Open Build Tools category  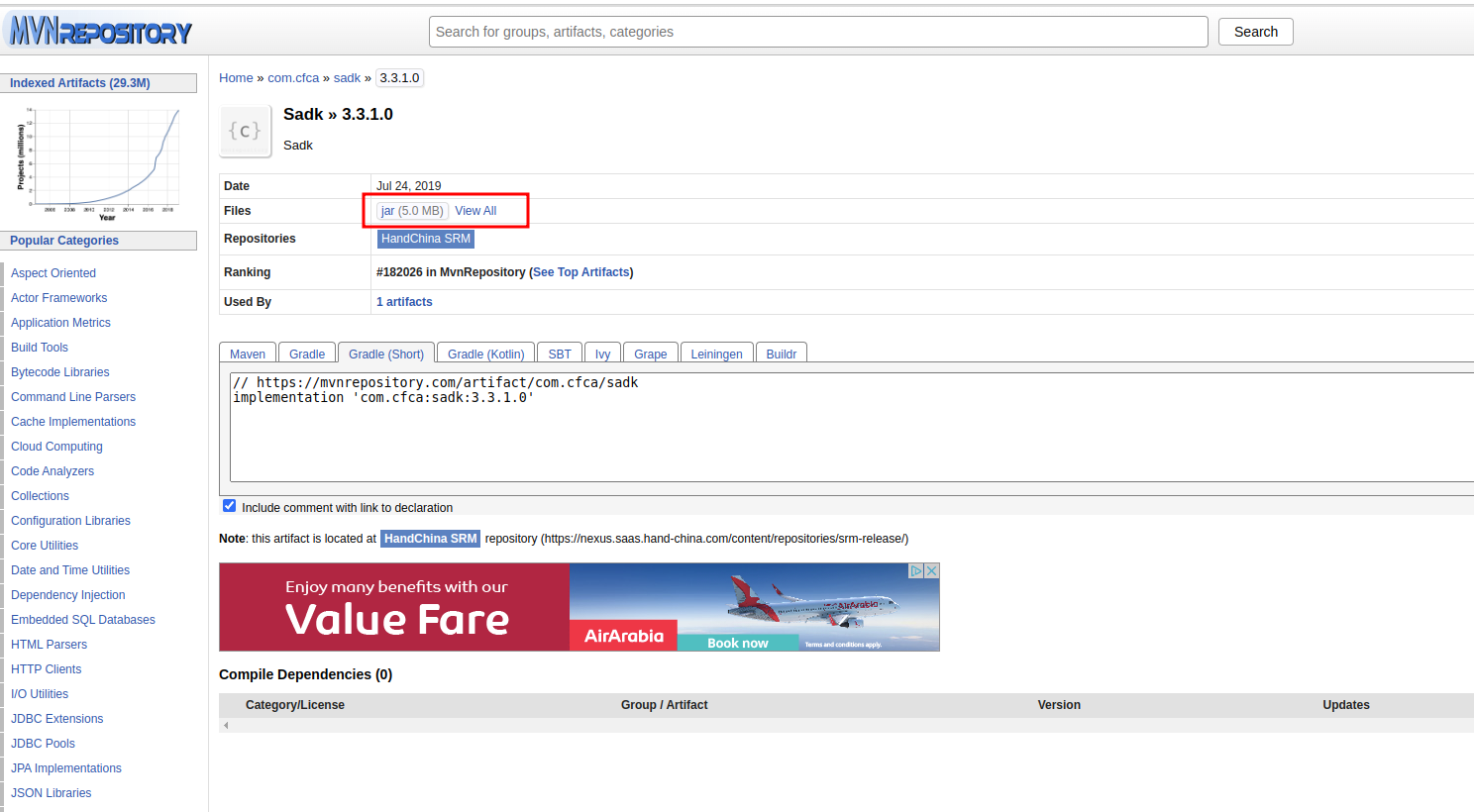tap(40, 348)
